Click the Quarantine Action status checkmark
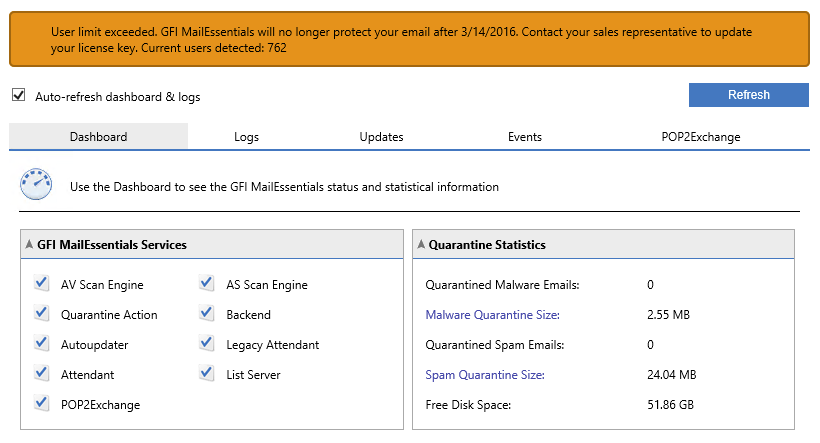Viewport: 820px width, 443px height. pyautogui.click(x=42, y=314)
